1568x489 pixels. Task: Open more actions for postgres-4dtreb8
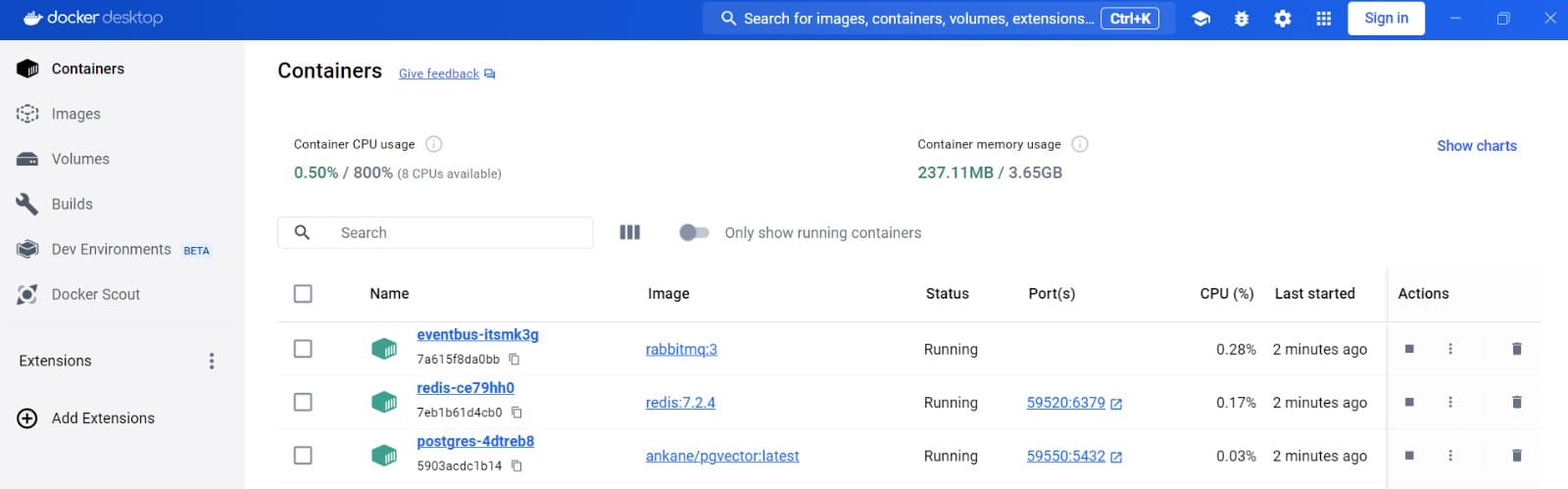[1450, 456]
